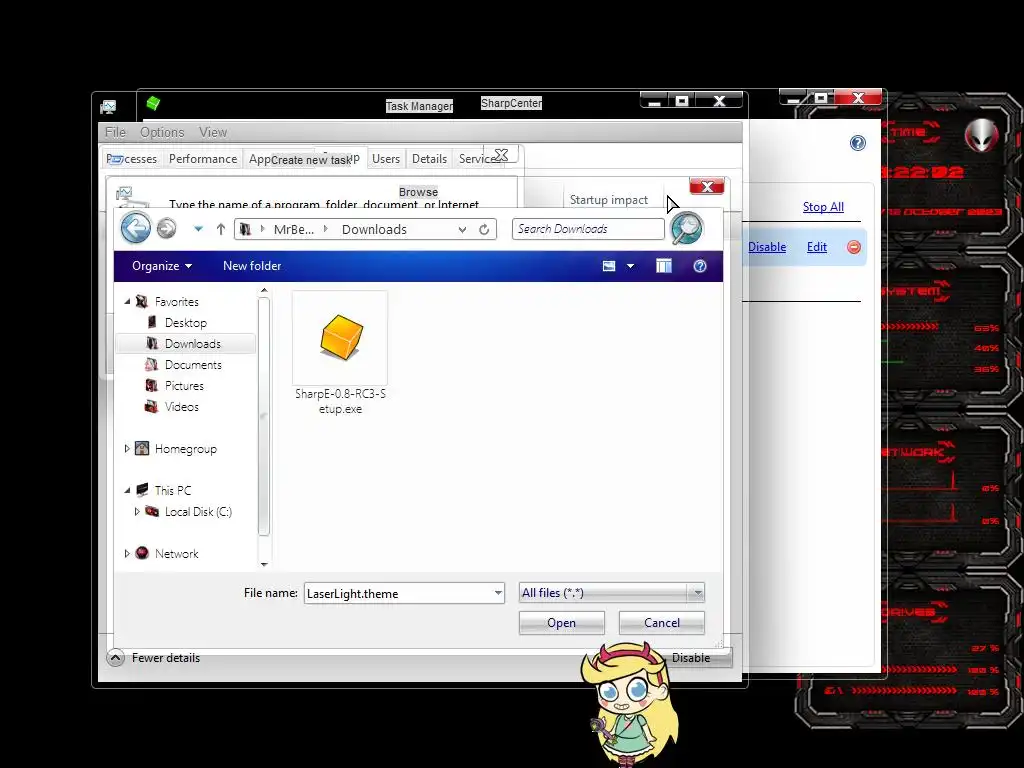
Task: Open the Organize menu
Action: pos(162,266)
